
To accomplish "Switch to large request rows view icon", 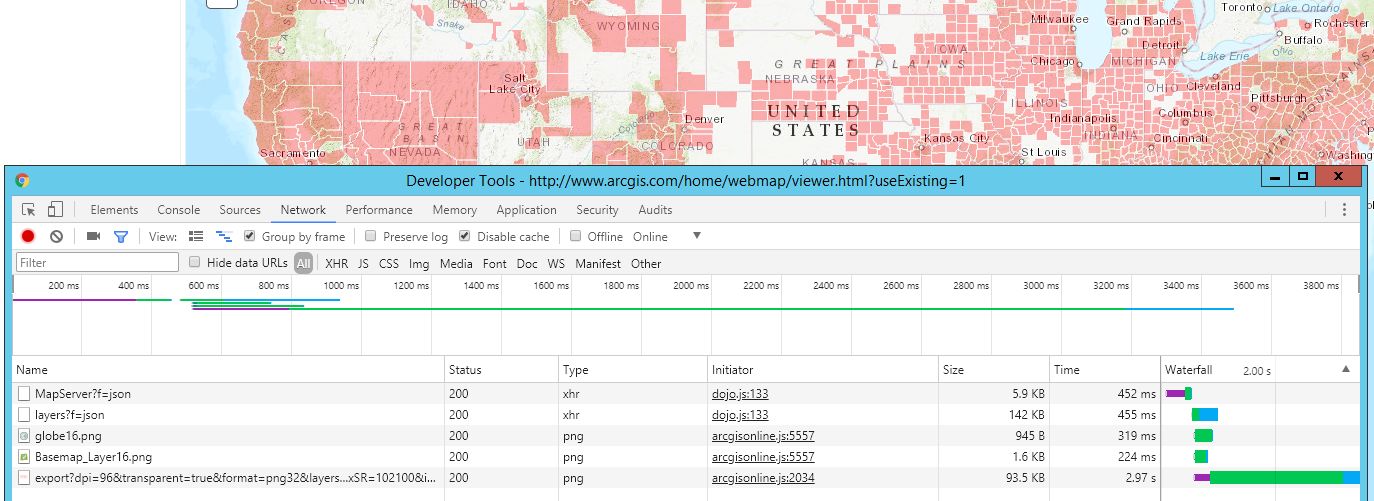I will tap(196, 237).
